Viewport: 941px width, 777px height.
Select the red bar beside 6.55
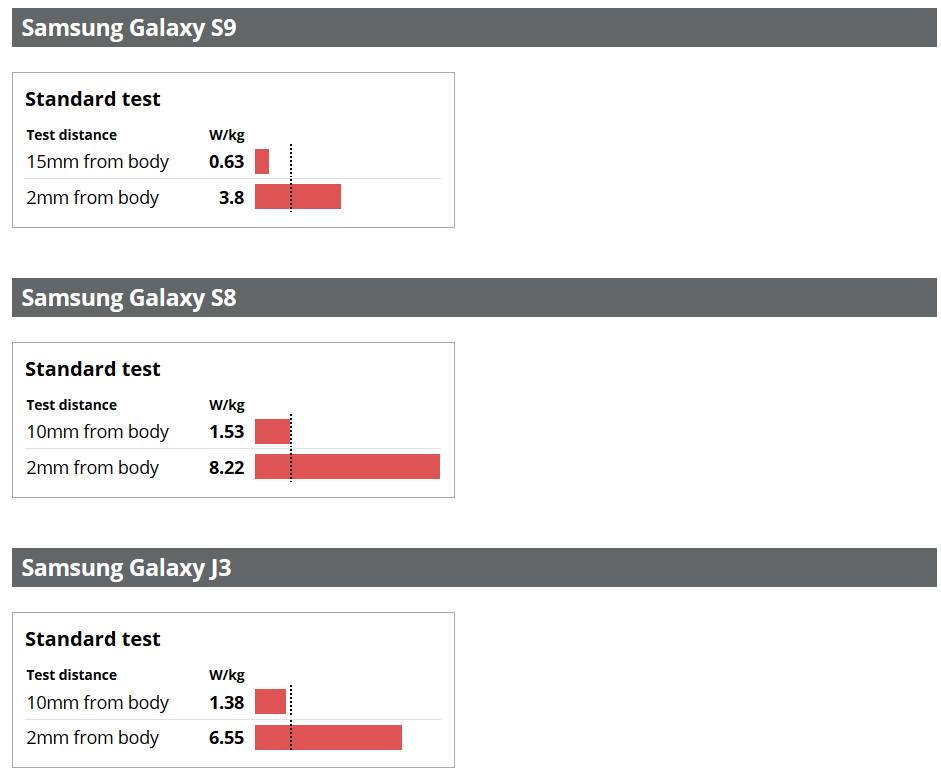tap(328, 738)
